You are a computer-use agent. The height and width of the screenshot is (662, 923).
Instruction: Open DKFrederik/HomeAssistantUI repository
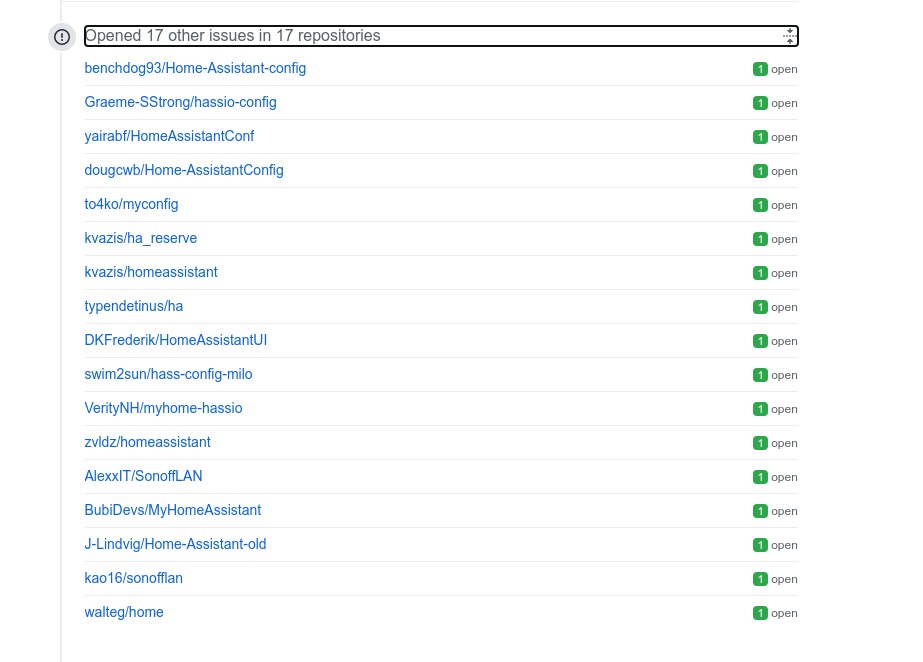tap(175, 340)
